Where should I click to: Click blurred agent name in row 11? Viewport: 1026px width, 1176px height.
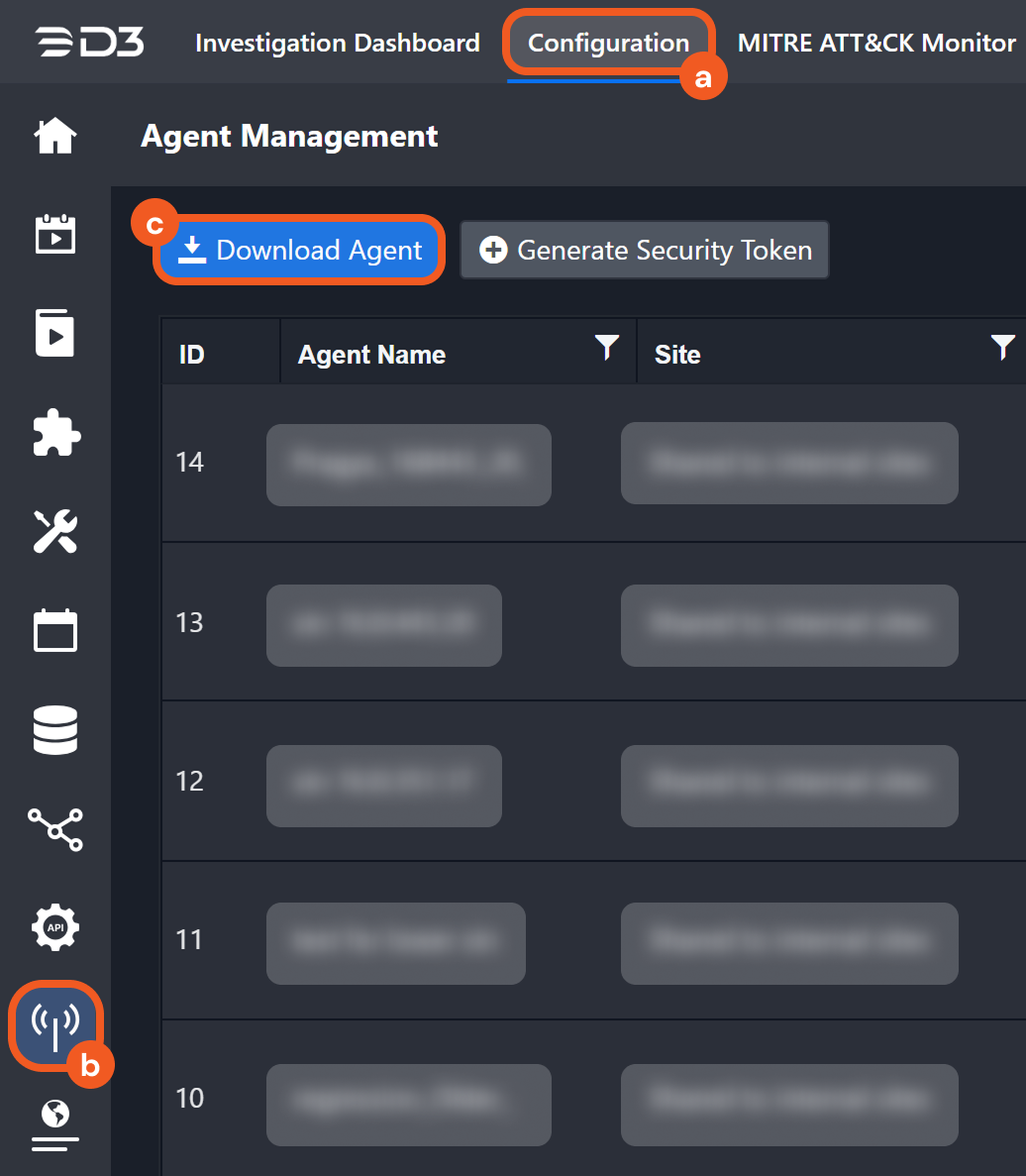coord(396,943)
